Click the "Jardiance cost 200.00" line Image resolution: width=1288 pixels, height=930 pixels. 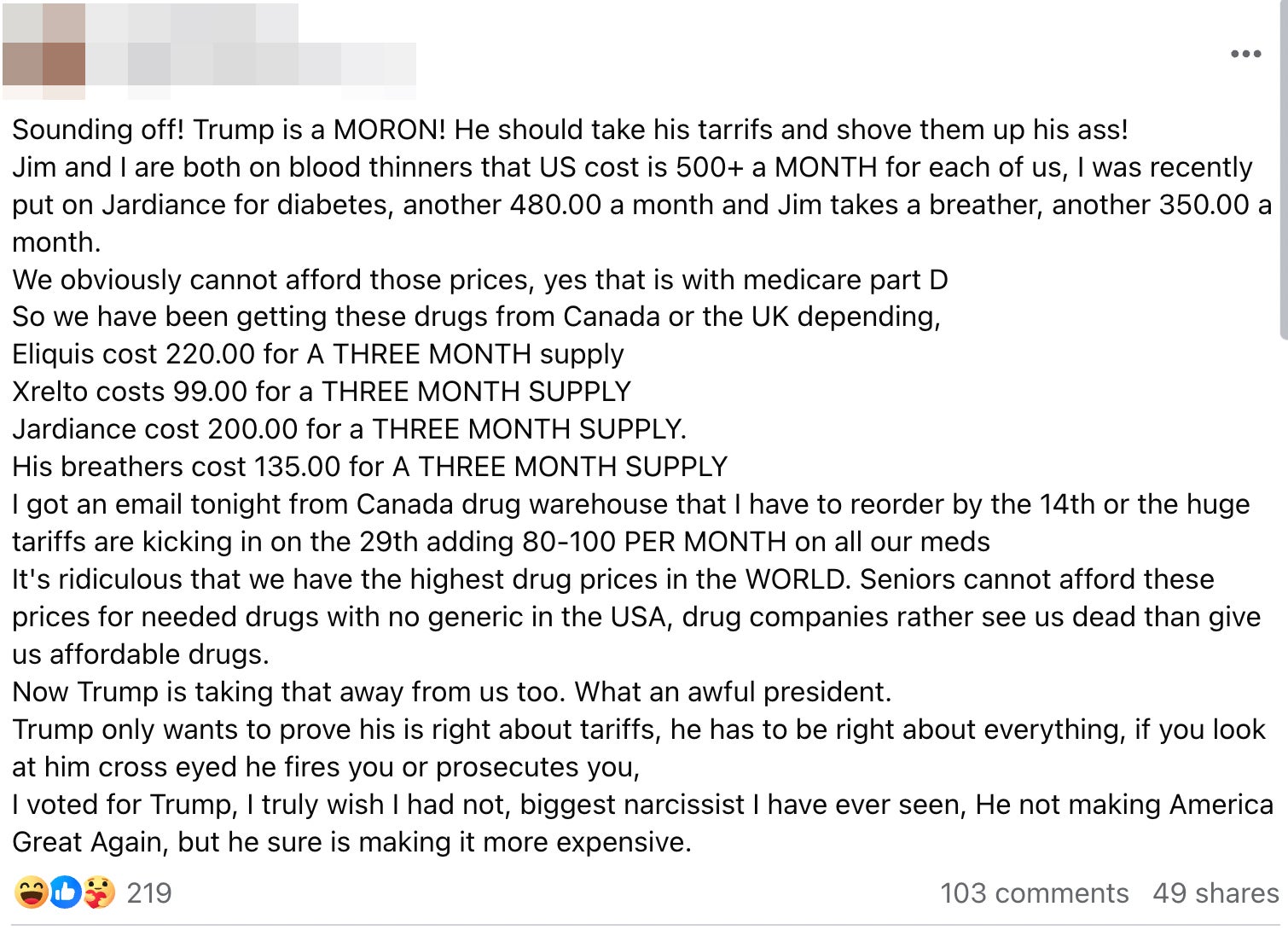point(349,429)
